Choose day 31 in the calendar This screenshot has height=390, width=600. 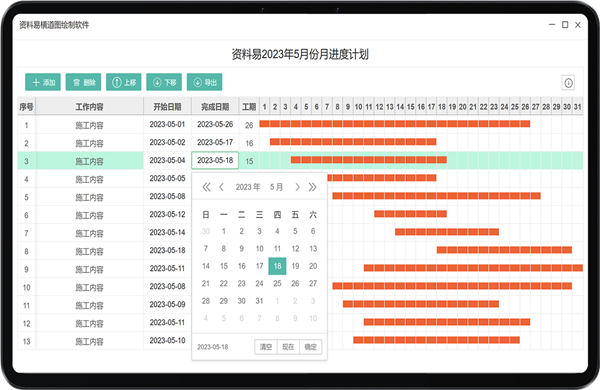[x=259, y=301]
